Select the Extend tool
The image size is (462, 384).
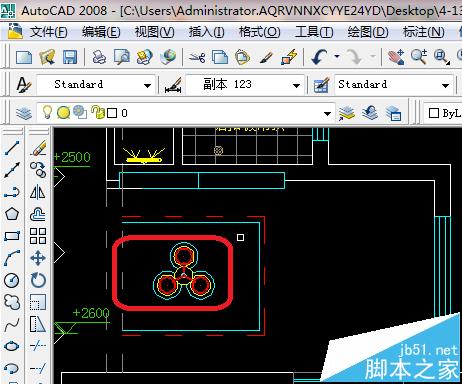[x=38, y=368]
